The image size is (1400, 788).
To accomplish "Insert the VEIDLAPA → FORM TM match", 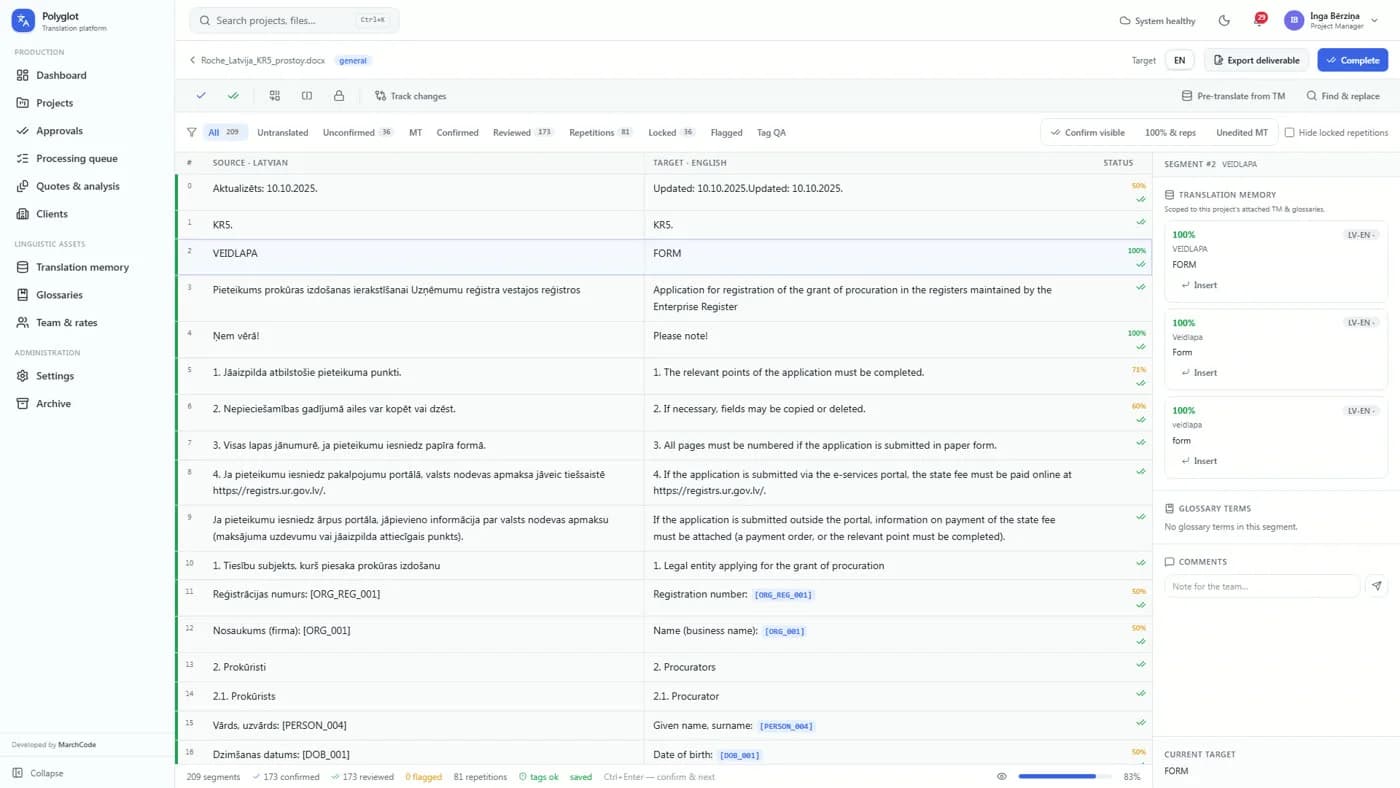I will (1199, 285).
